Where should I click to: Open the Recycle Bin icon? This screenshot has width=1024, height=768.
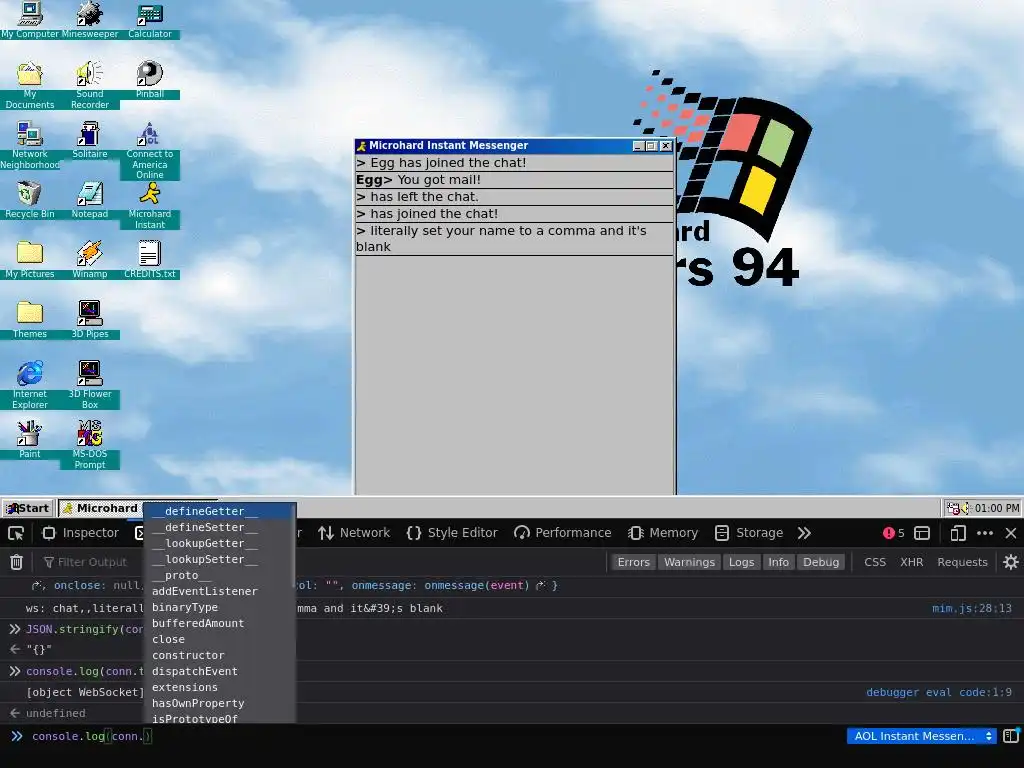tap(30, 200)
